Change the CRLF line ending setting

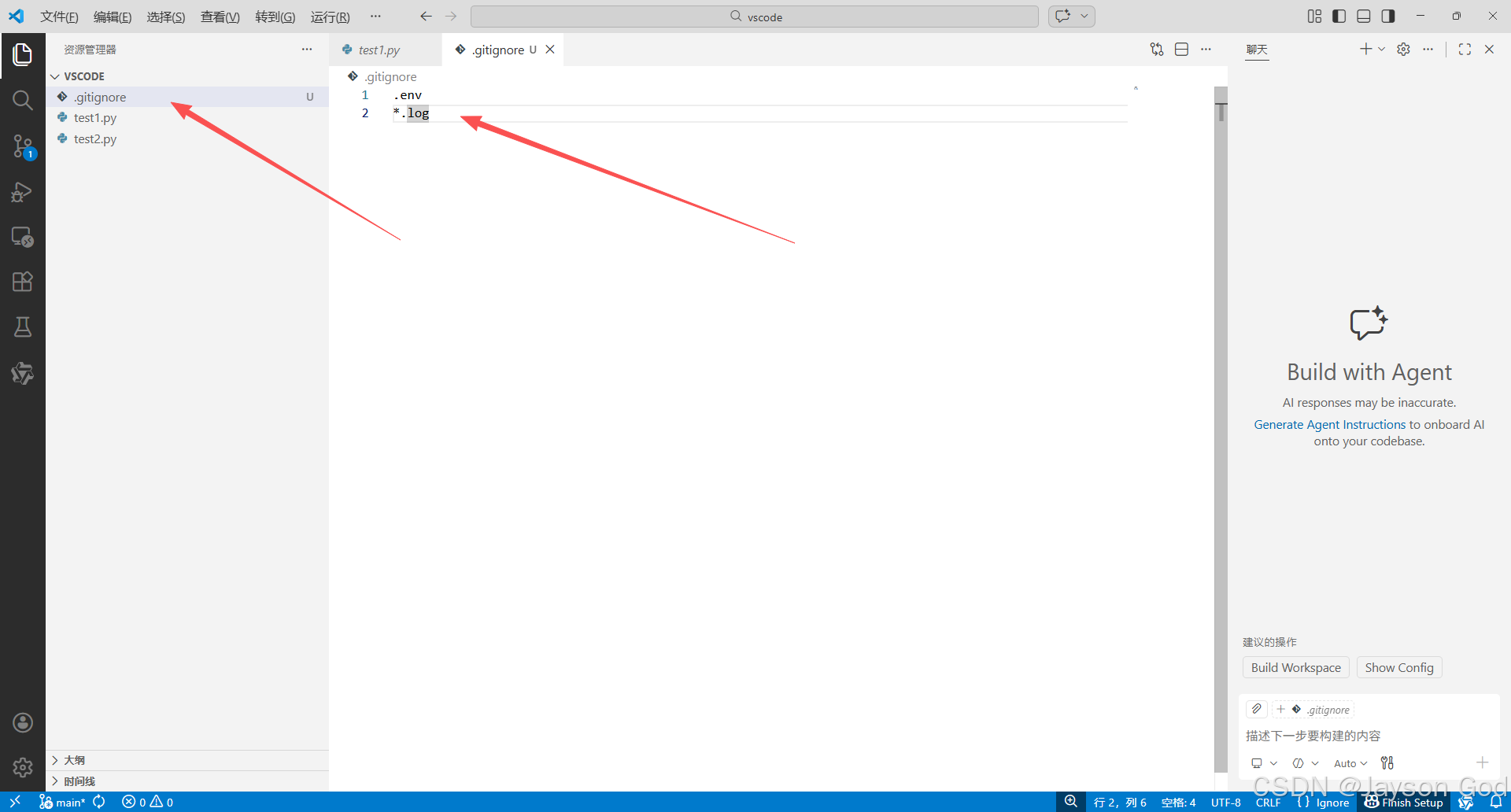[1268, 802]
